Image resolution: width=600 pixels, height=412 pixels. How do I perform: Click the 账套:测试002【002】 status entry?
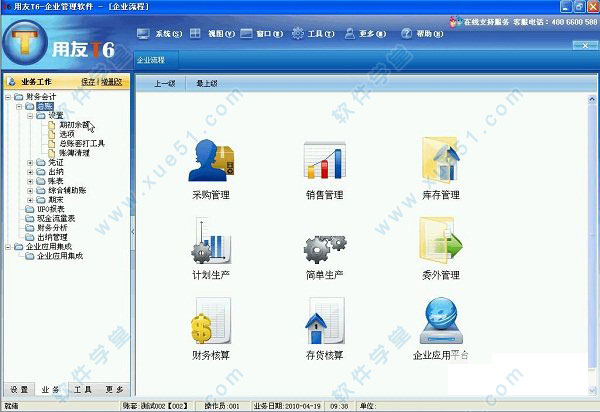point(155,406)
